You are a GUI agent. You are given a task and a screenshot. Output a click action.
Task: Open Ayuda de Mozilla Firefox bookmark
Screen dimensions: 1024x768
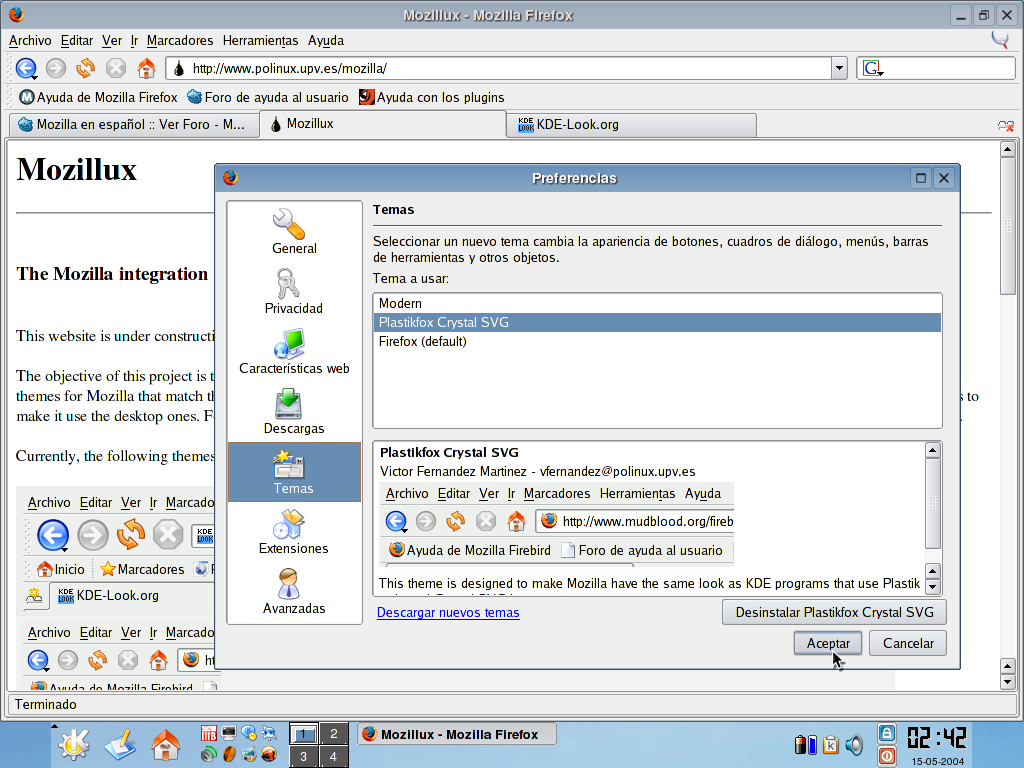pos(99,97)
